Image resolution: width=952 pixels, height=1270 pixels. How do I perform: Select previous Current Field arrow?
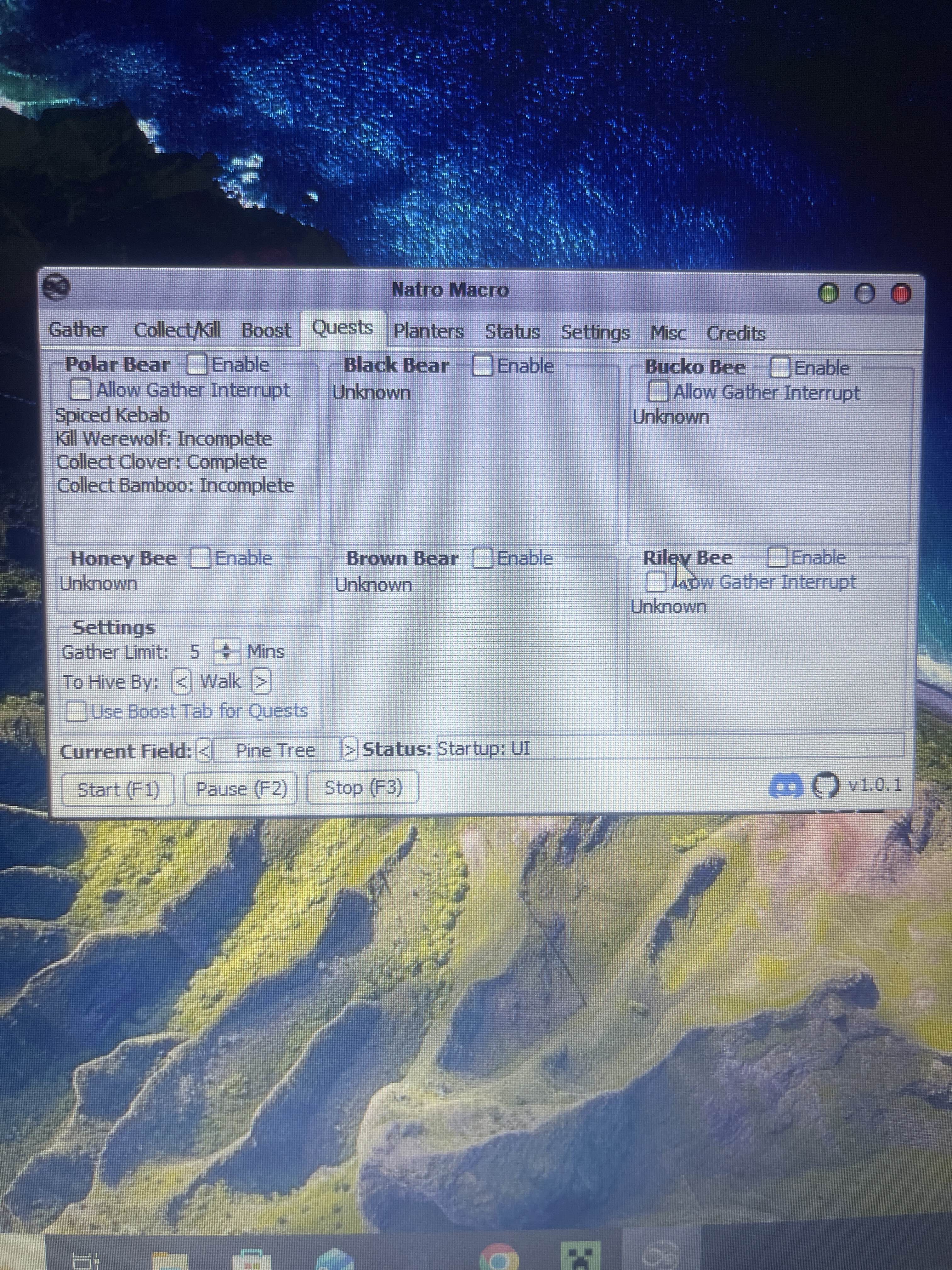click(204, 750)
